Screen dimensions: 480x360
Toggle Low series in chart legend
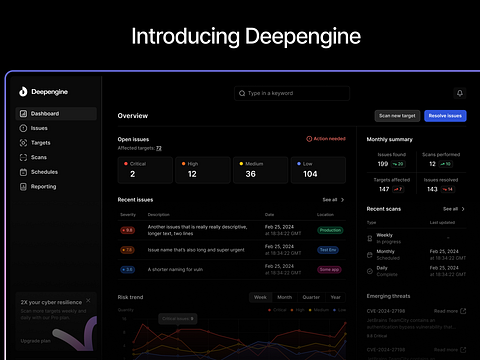click(x=340, y=310)
